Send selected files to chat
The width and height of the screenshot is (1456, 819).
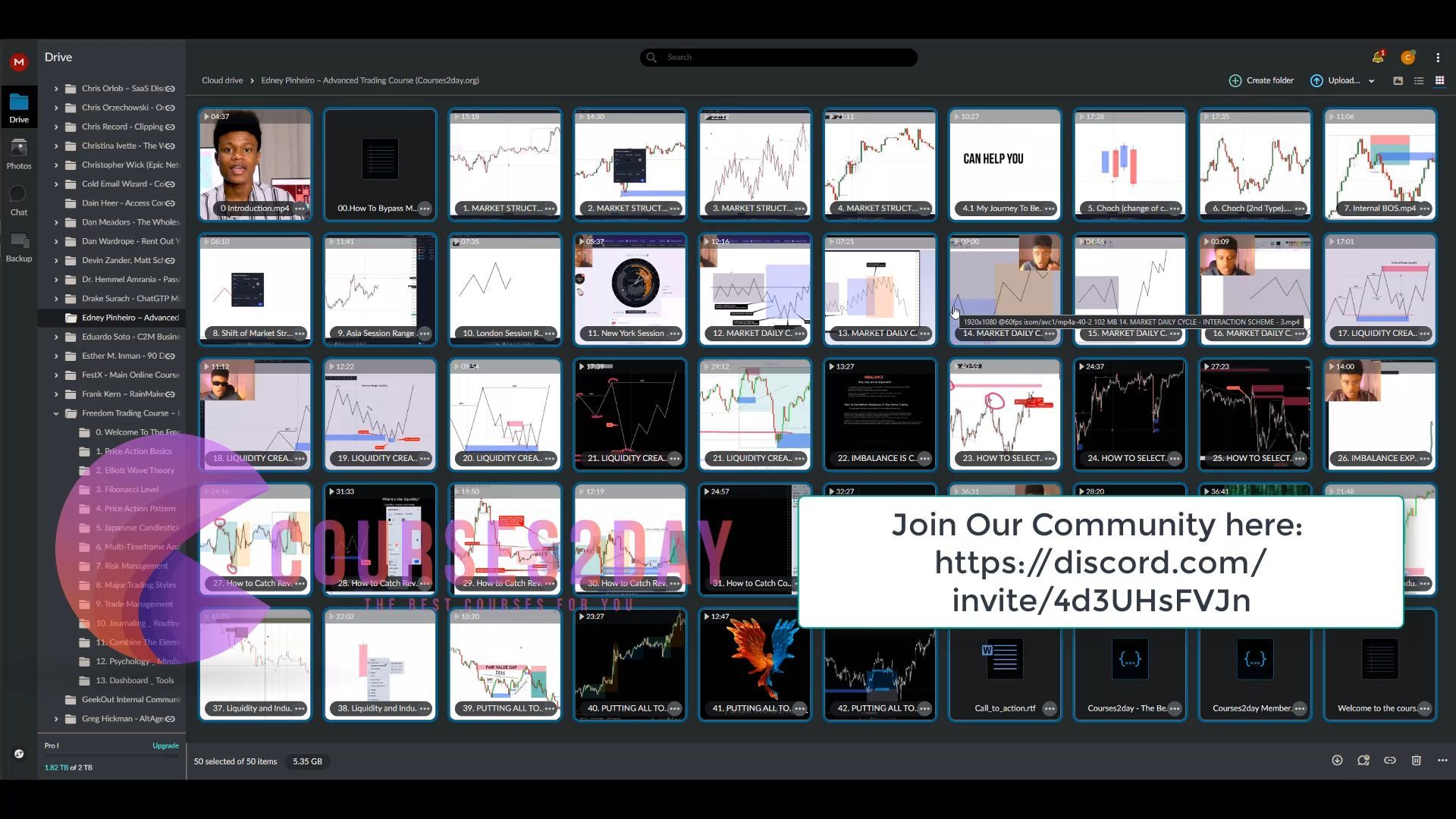click(1363, 761)
